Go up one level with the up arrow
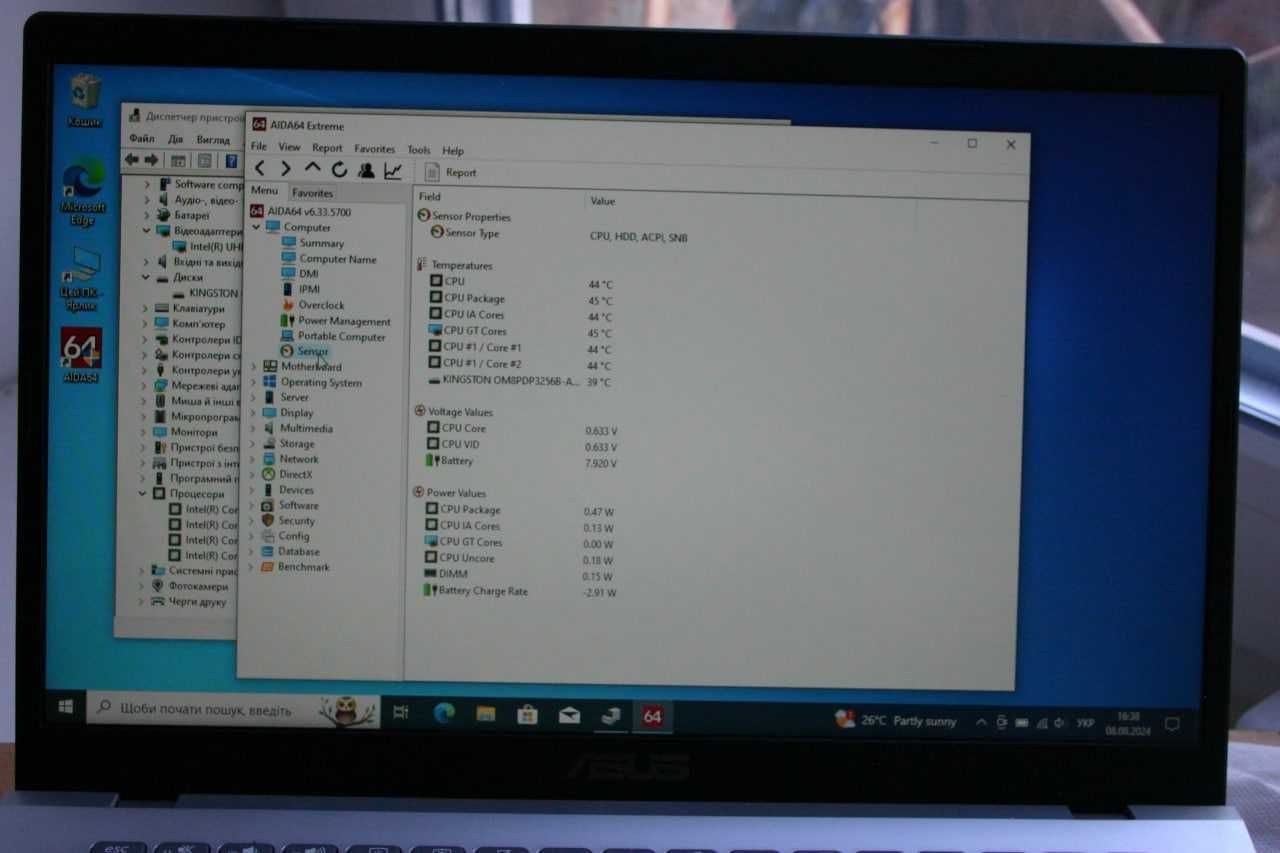This screenshot has height=853, width=1280. click(313, 169)
